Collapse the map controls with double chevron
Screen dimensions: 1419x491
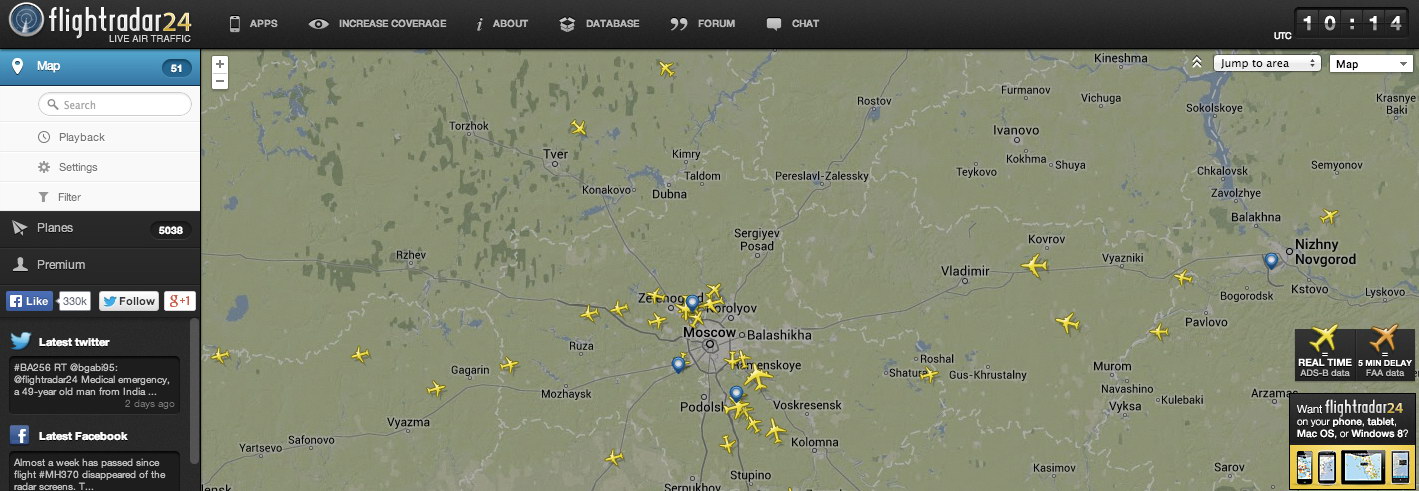coord(1198,63)
